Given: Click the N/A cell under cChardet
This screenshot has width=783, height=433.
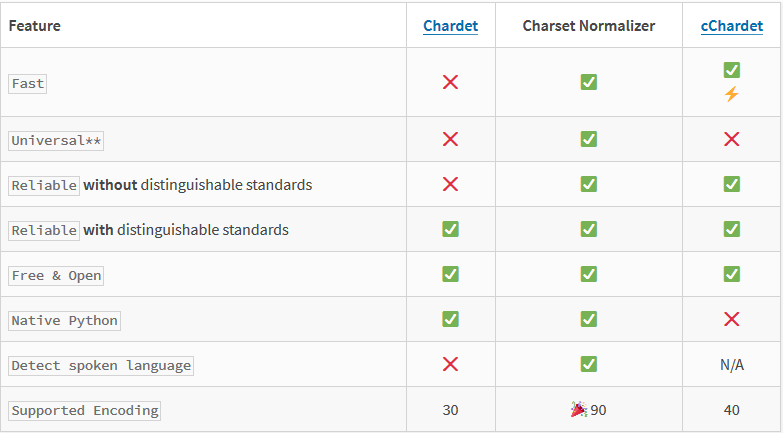Looking at the screenshot, I should (x=731, y=365).
